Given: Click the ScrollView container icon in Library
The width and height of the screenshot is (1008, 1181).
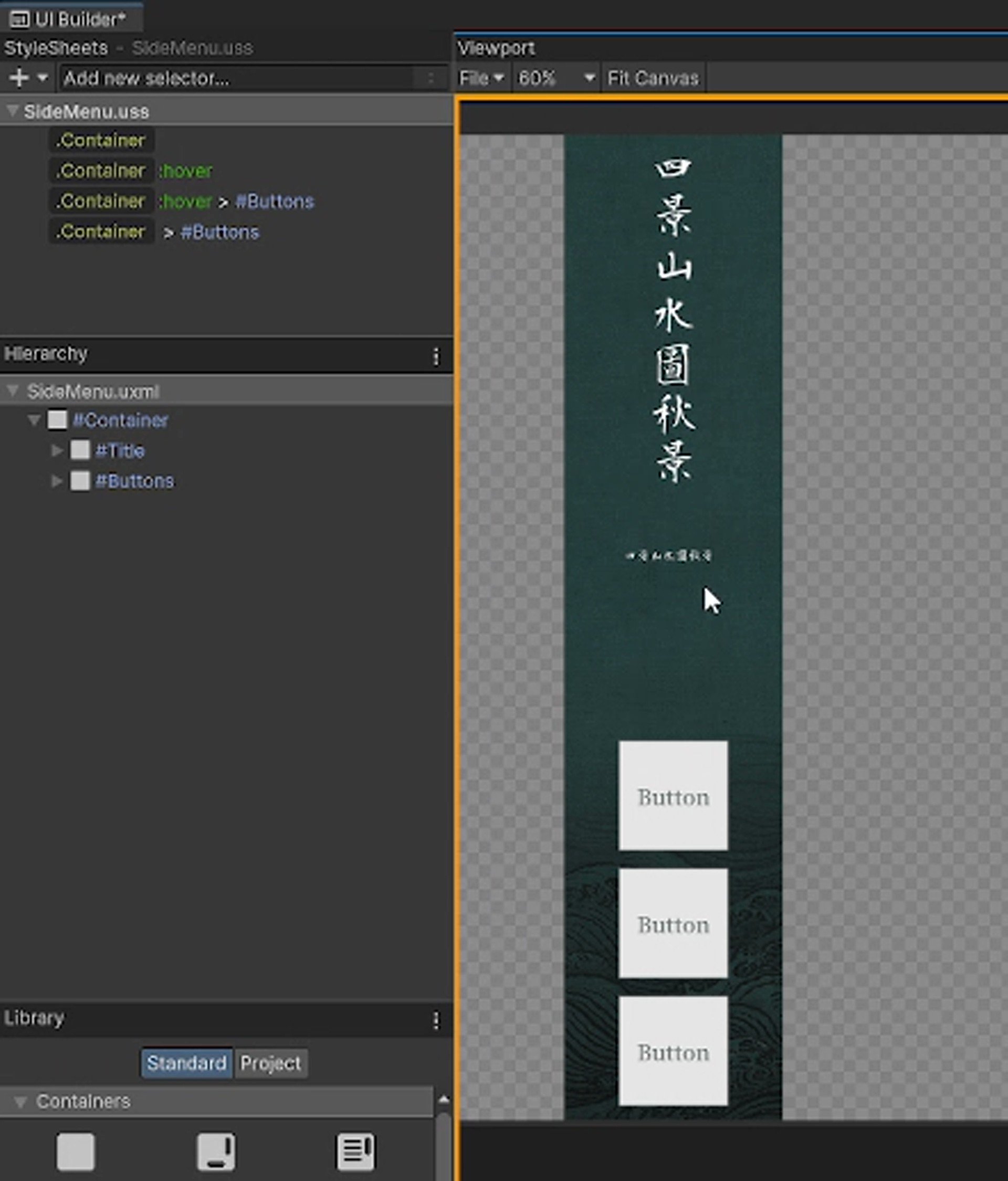Looking at the screenshot, I should coord(215,1152).
